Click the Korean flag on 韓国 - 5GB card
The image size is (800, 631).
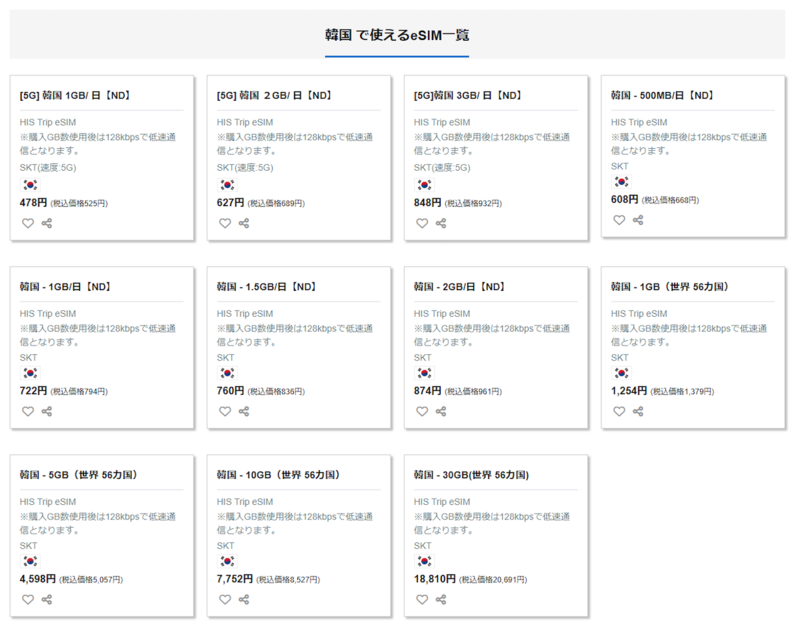[x=30, y=561]
